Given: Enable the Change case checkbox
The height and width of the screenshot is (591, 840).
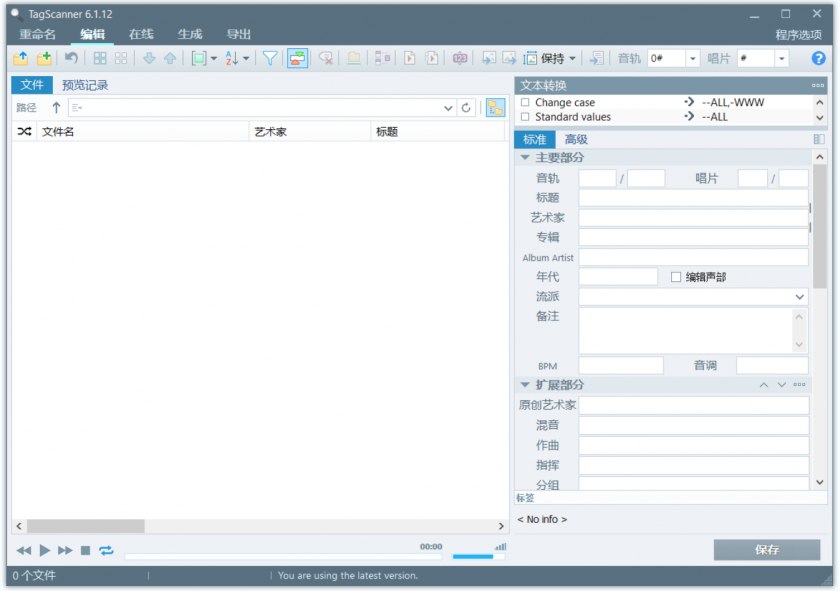Looking at the screenshot, I should (525, 102).
